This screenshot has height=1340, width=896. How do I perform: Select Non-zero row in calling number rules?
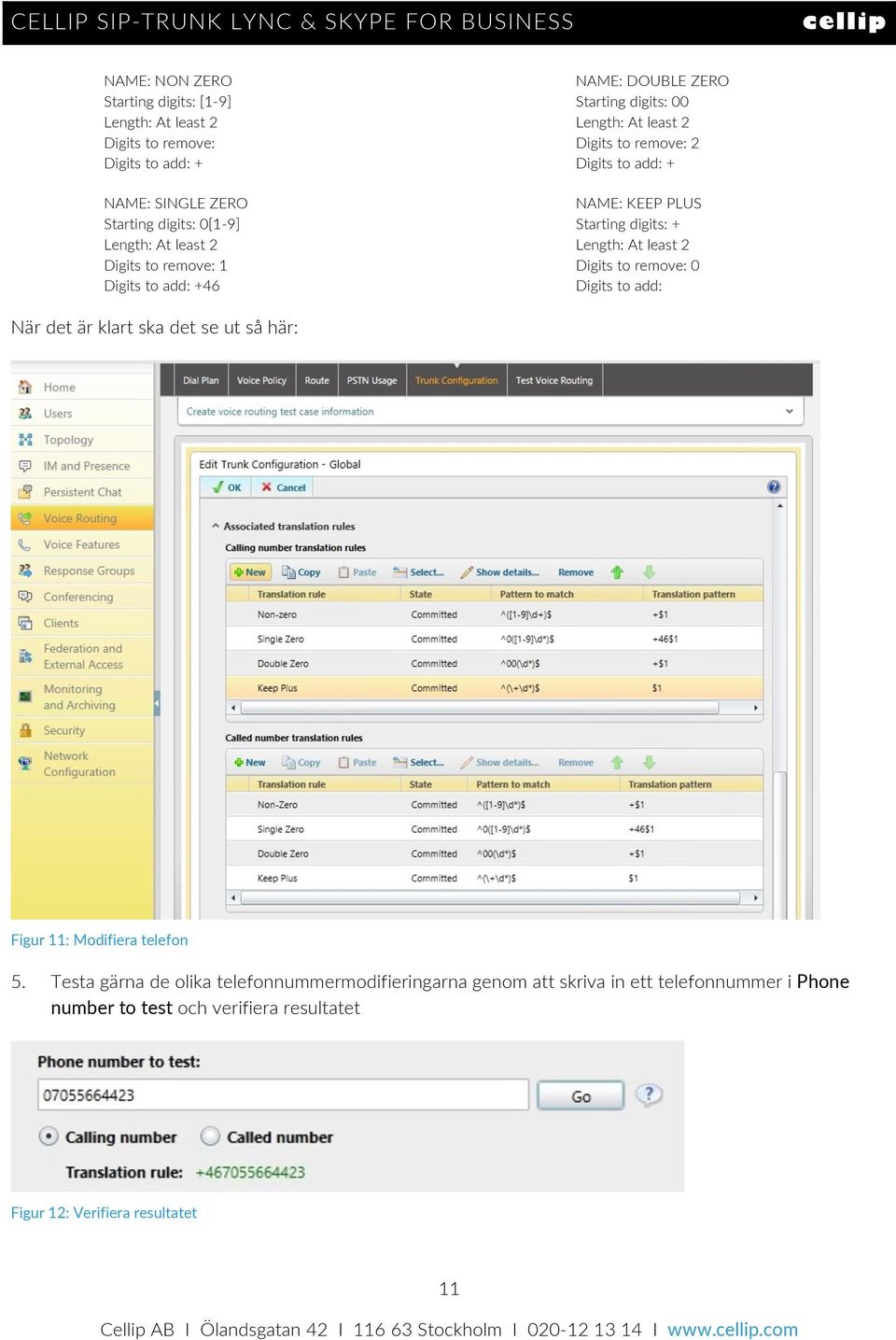point(496,614)
